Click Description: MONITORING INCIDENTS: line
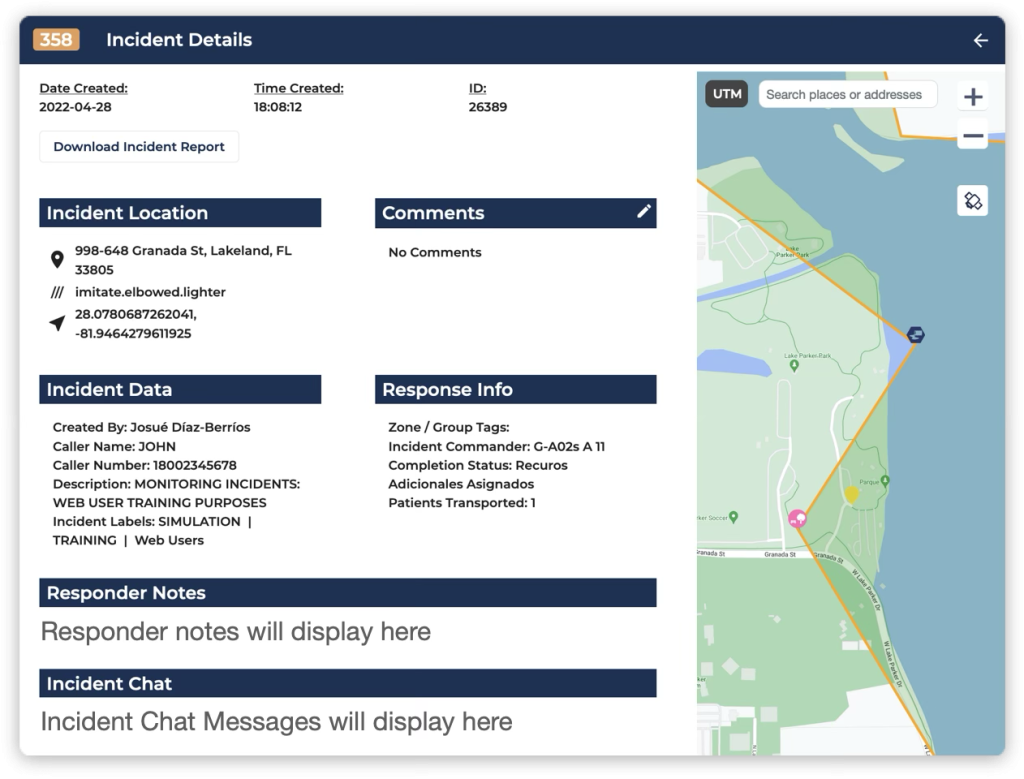 pos(176,484)
